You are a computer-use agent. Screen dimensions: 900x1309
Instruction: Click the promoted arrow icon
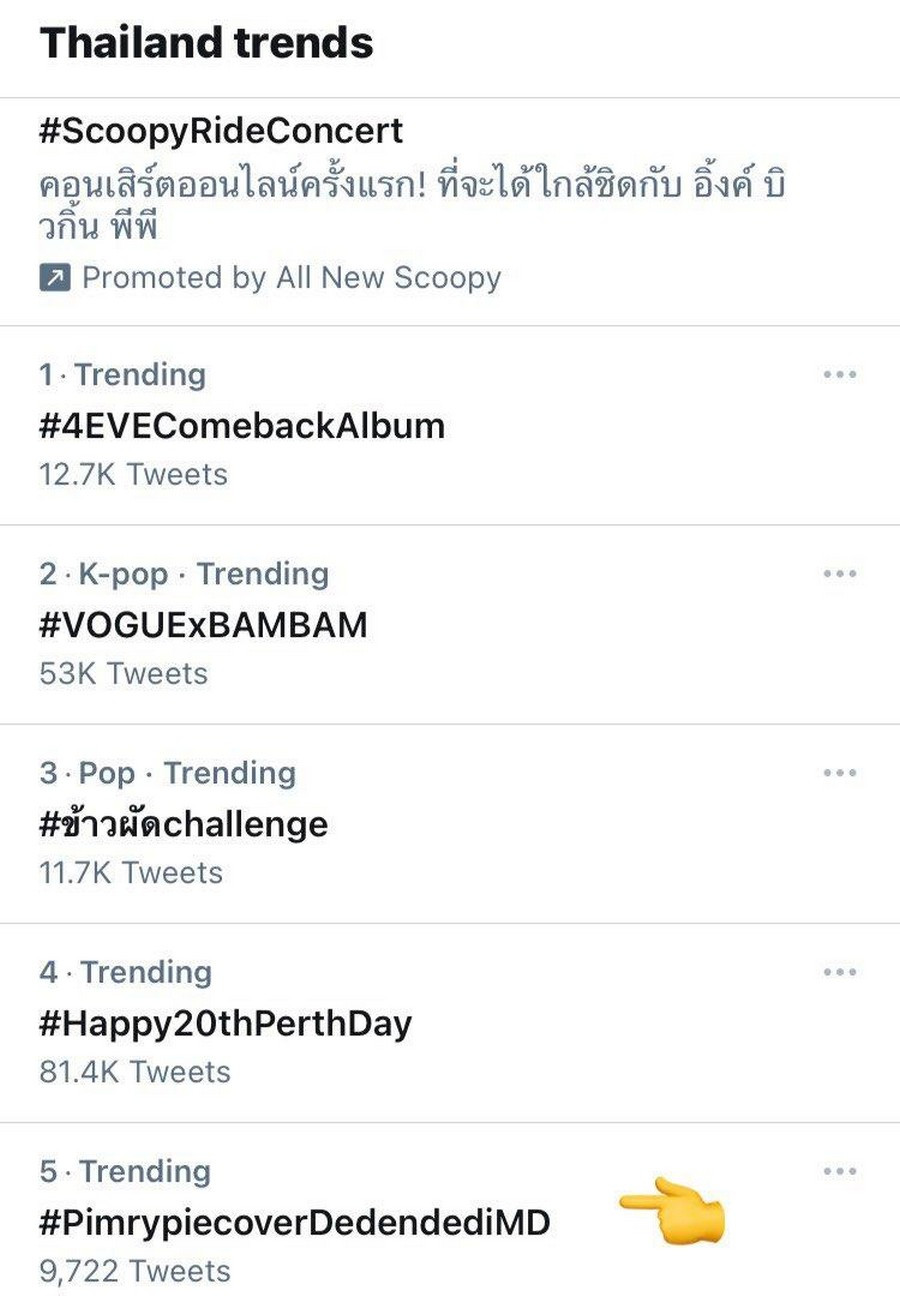(x=55, y=278)
